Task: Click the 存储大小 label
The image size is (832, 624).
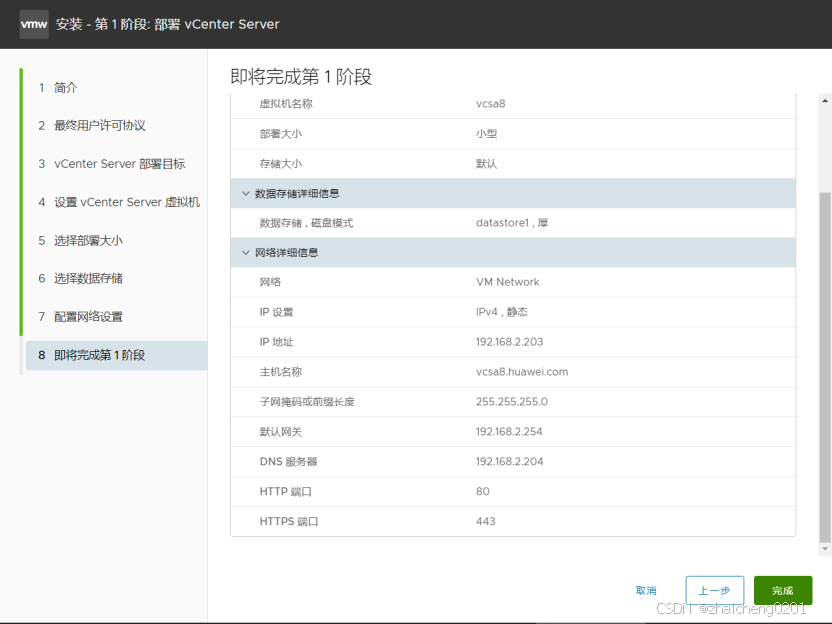Action: pyautogui.click(x=281, y=163)
